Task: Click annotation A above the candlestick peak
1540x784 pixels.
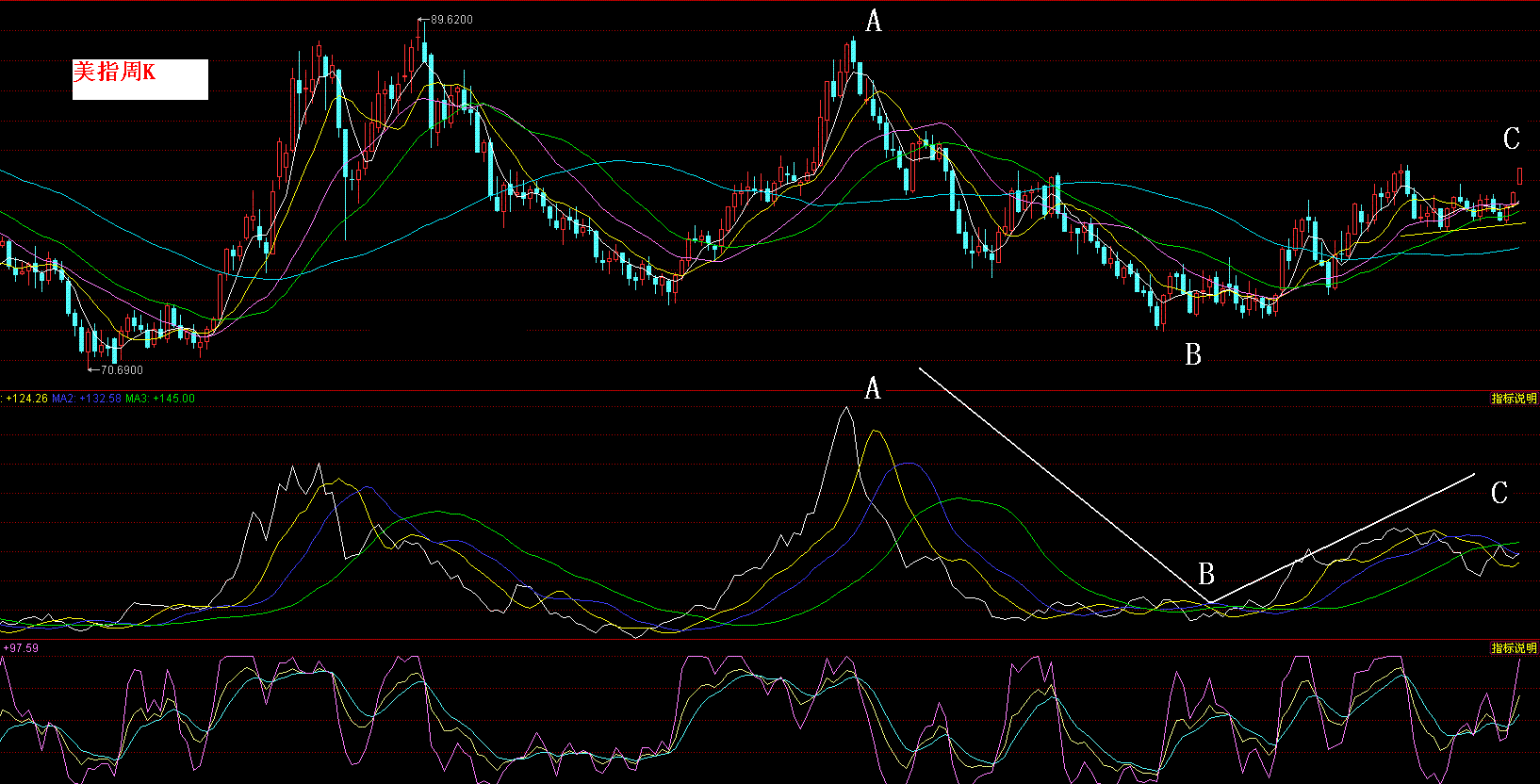Action: [x=874, y=21]
